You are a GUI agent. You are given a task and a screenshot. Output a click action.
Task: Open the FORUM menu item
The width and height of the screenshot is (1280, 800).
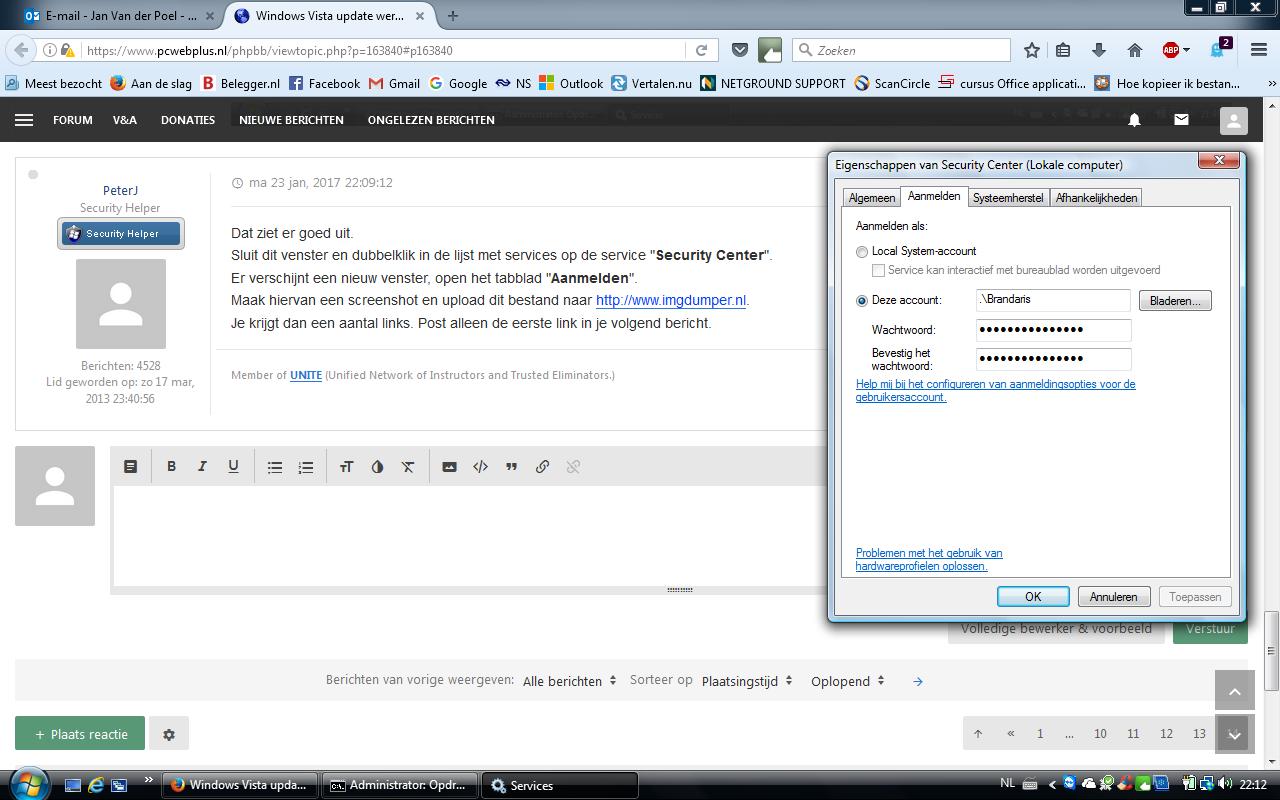click(73, 120)
